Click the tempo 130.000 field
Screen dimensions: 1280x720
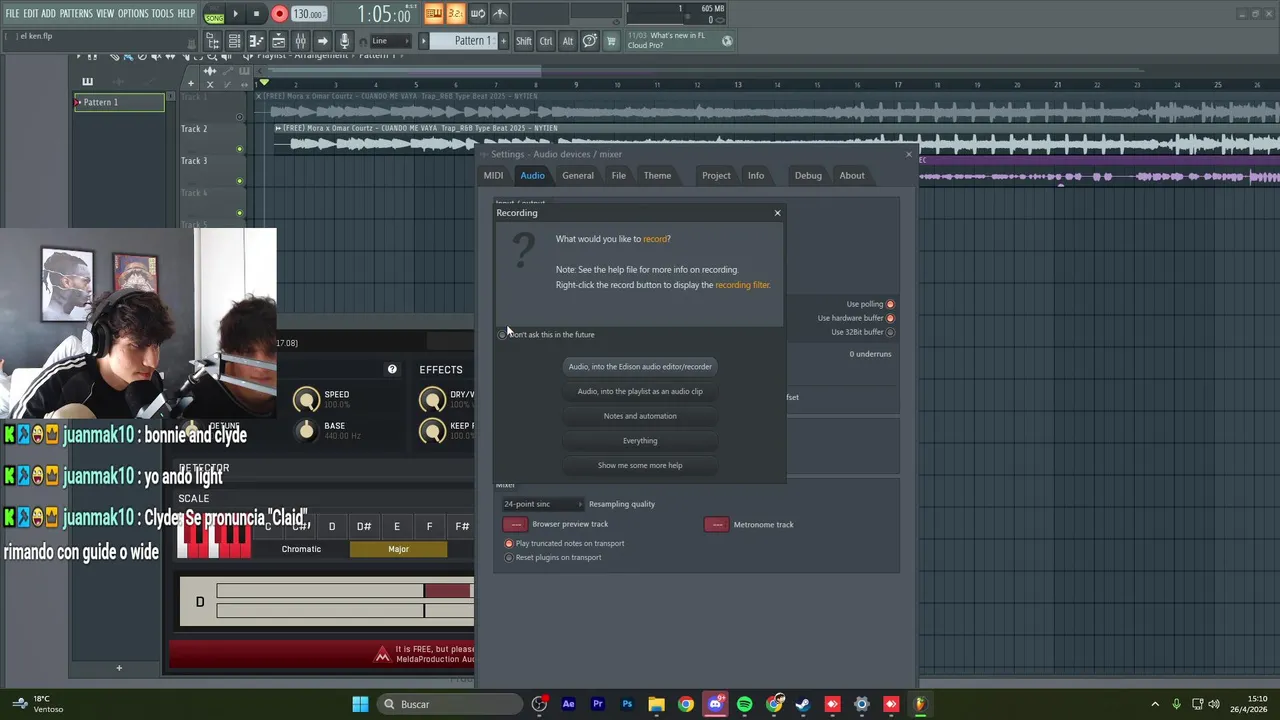[x=308, y=14]
